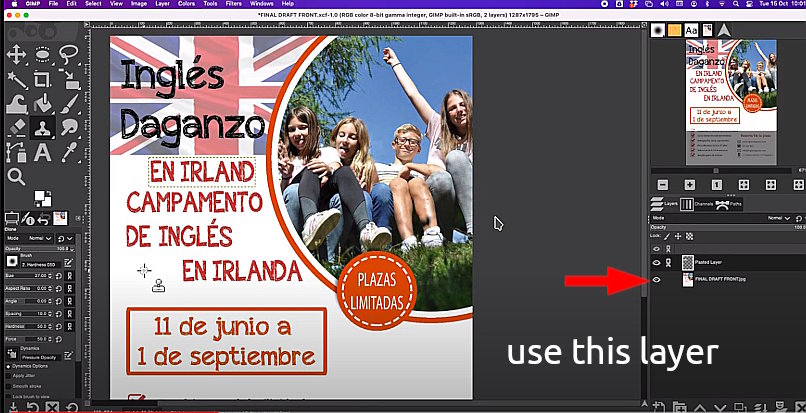Click the Size slider in tool options
806x413 pixels.
29,276
